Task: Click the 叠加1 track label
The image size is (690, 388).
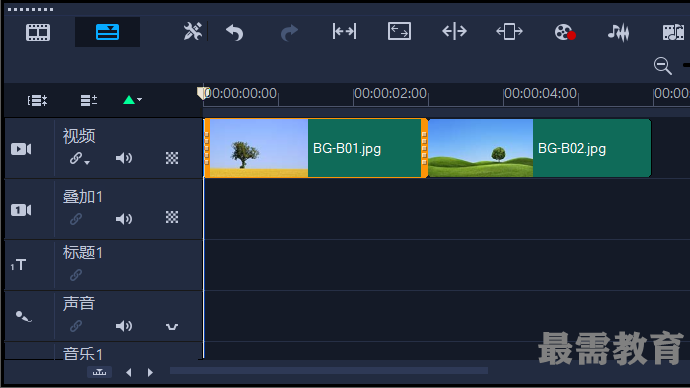Action: click(83, 197)
